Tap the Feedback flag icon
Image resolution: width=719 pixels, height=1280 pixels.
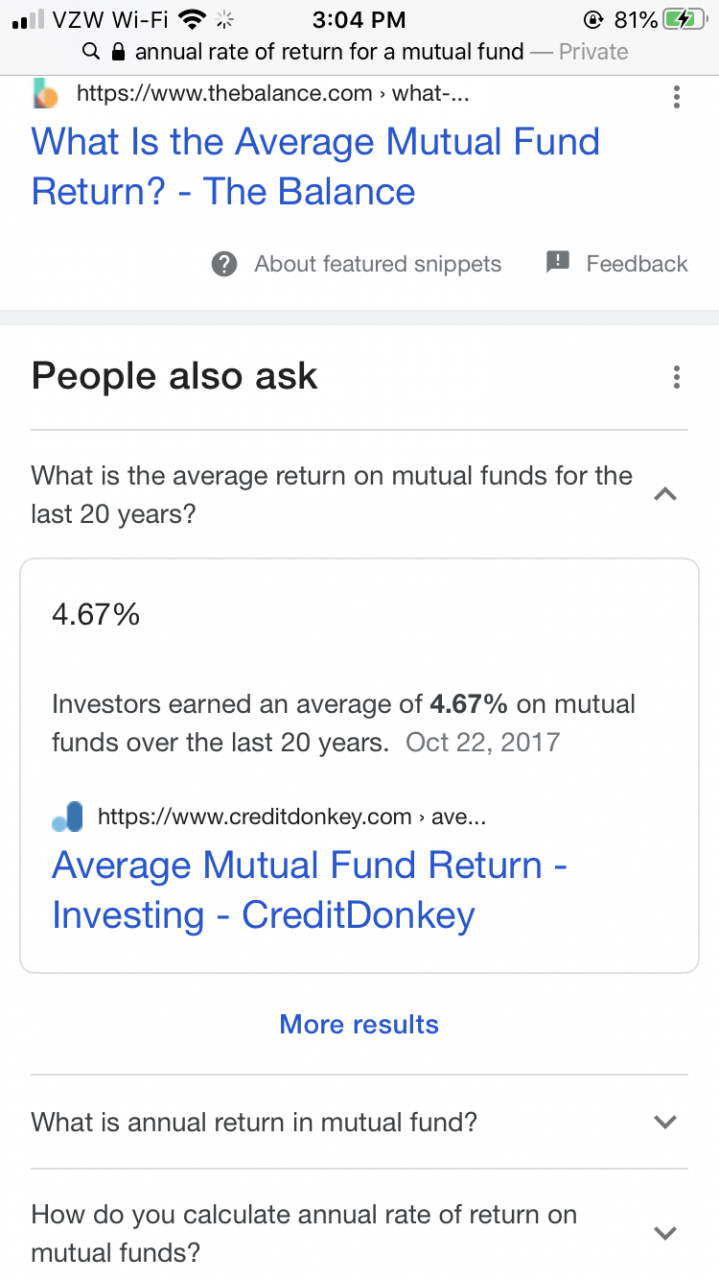pos(558,263)
